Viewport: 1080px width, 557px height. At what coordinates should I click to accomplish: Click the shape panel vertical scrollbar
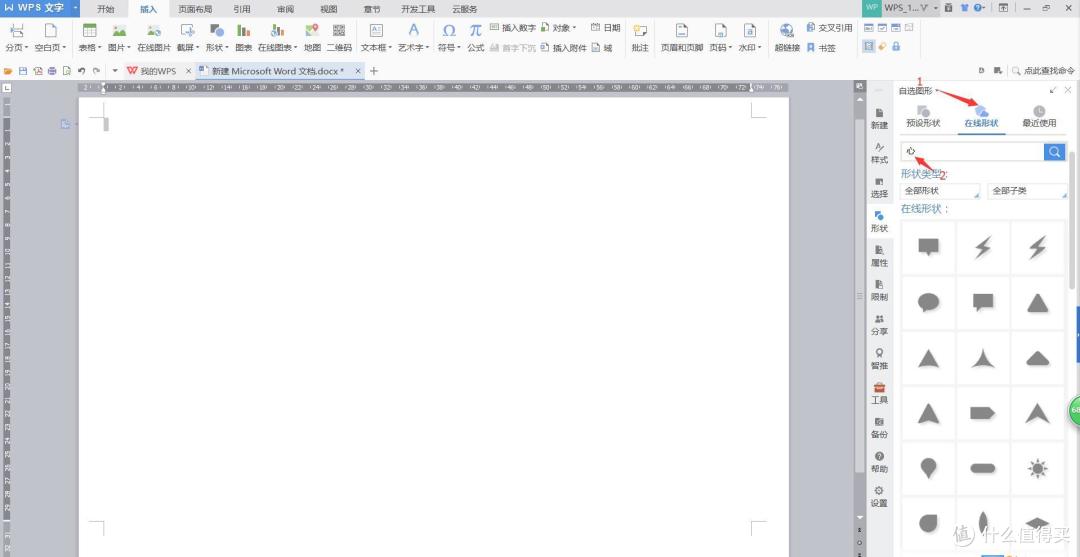pyautogui.click(x=1072, y=220)
